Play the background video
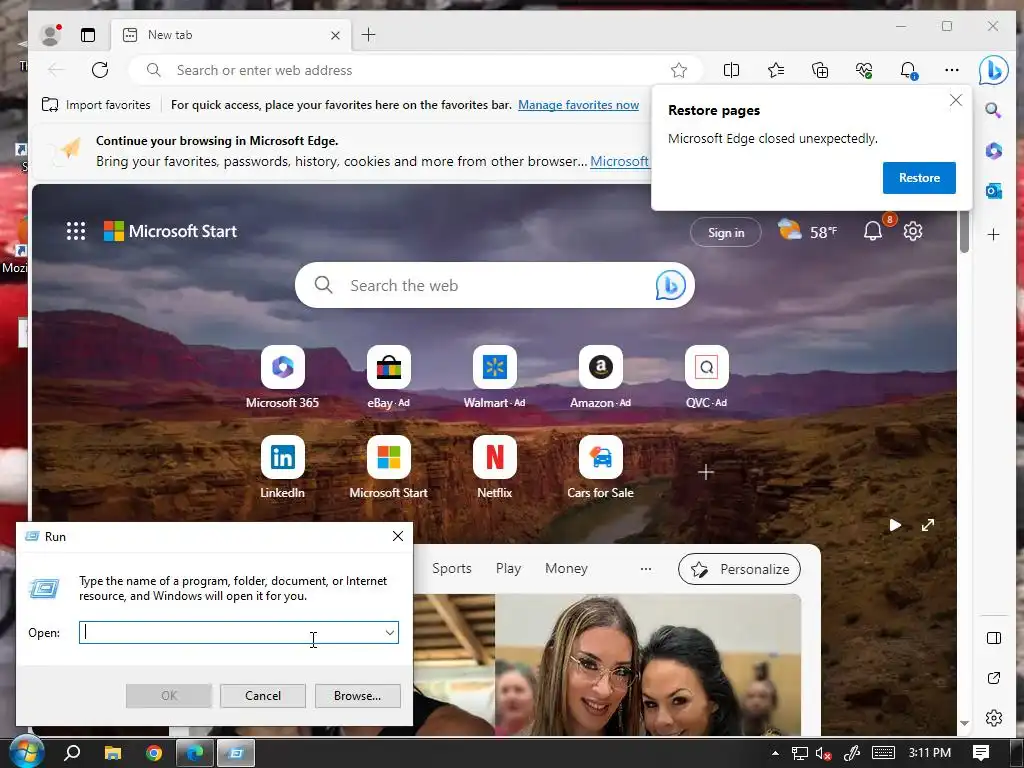Image resolution: width=1024 pixels, height=768 pixels. (x=895, y=525)
